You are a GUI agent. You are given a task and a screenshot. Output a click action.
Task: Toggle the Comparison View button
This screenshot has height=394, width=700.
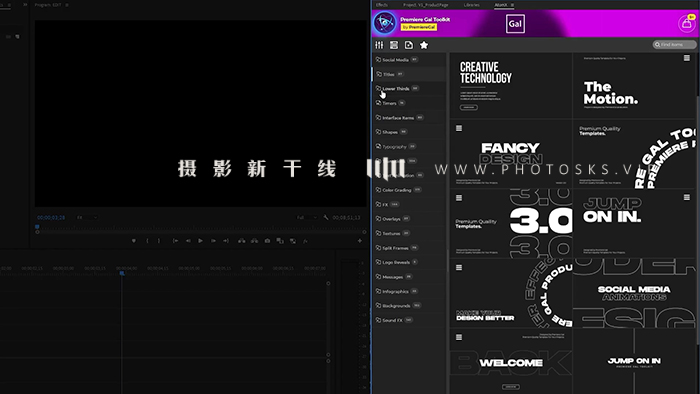point(292,241)
